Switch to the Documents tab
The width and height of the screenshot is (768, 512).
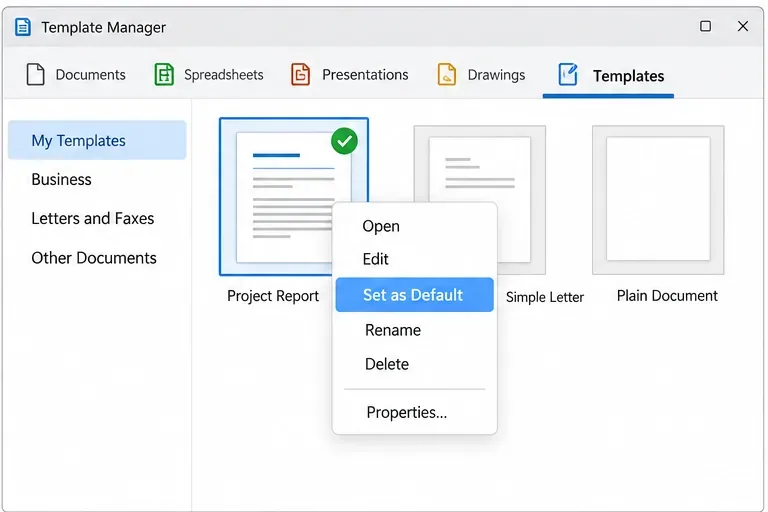point(76,74)
